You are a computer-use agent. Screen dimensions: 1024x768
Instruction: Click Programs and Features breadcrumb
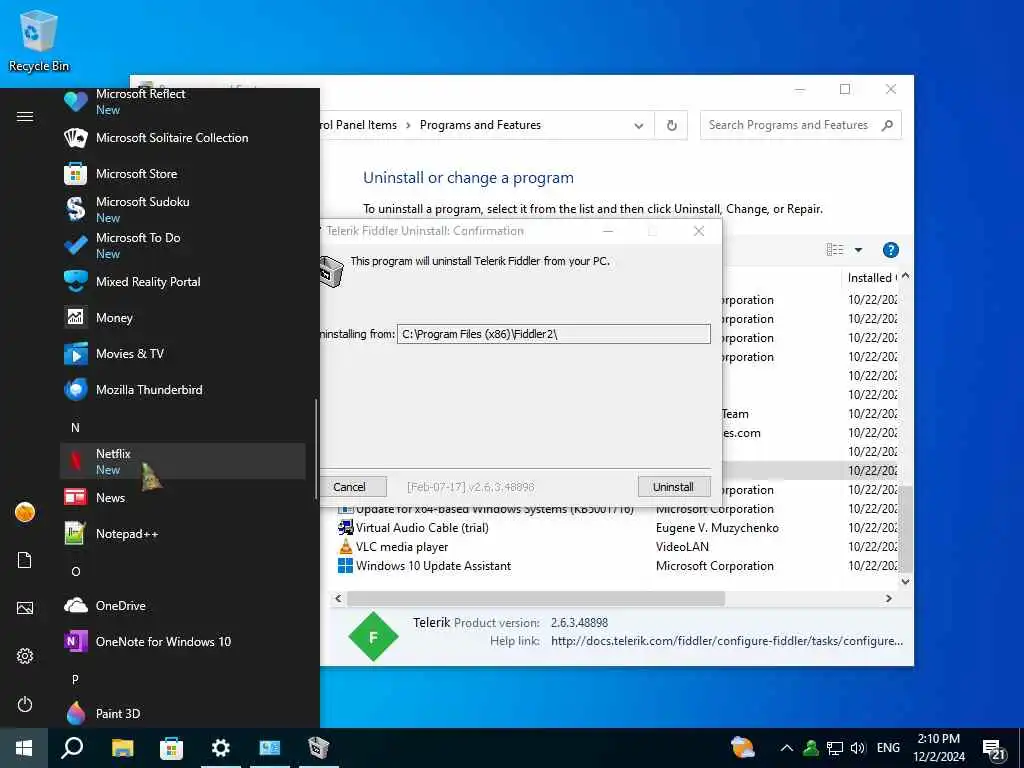pos(480,125)
